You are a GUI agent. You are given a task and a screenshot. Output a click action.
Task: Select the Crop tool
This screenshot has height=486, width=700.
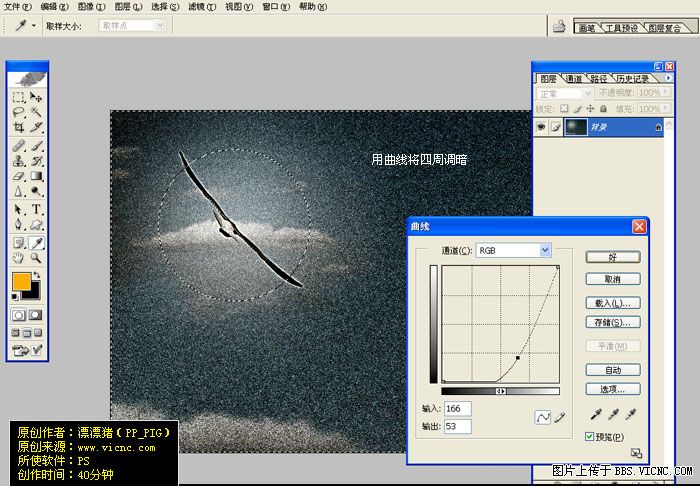click(x=18, y=127)
